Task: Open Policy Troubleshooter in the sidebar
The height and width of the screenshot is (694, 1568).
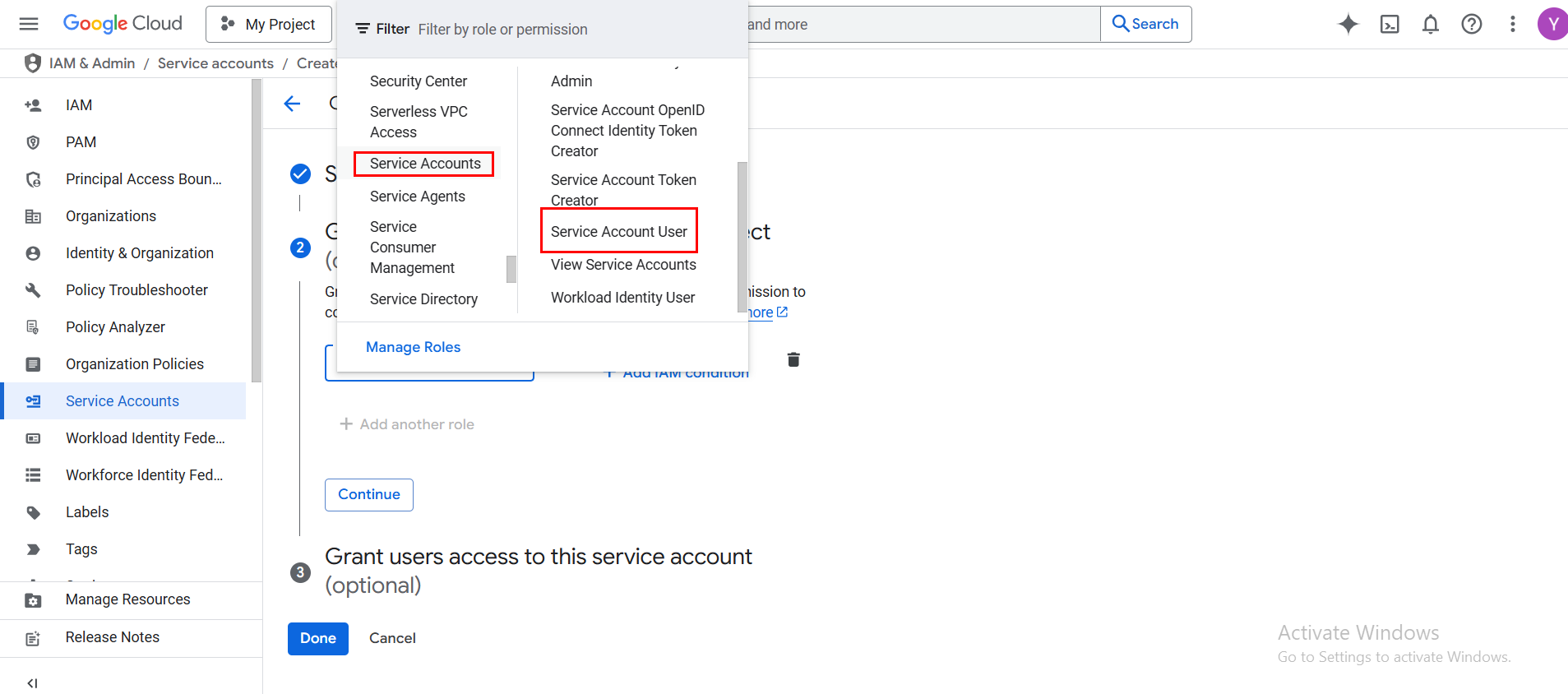Action: pyautogui.click(x=136, y=290)
